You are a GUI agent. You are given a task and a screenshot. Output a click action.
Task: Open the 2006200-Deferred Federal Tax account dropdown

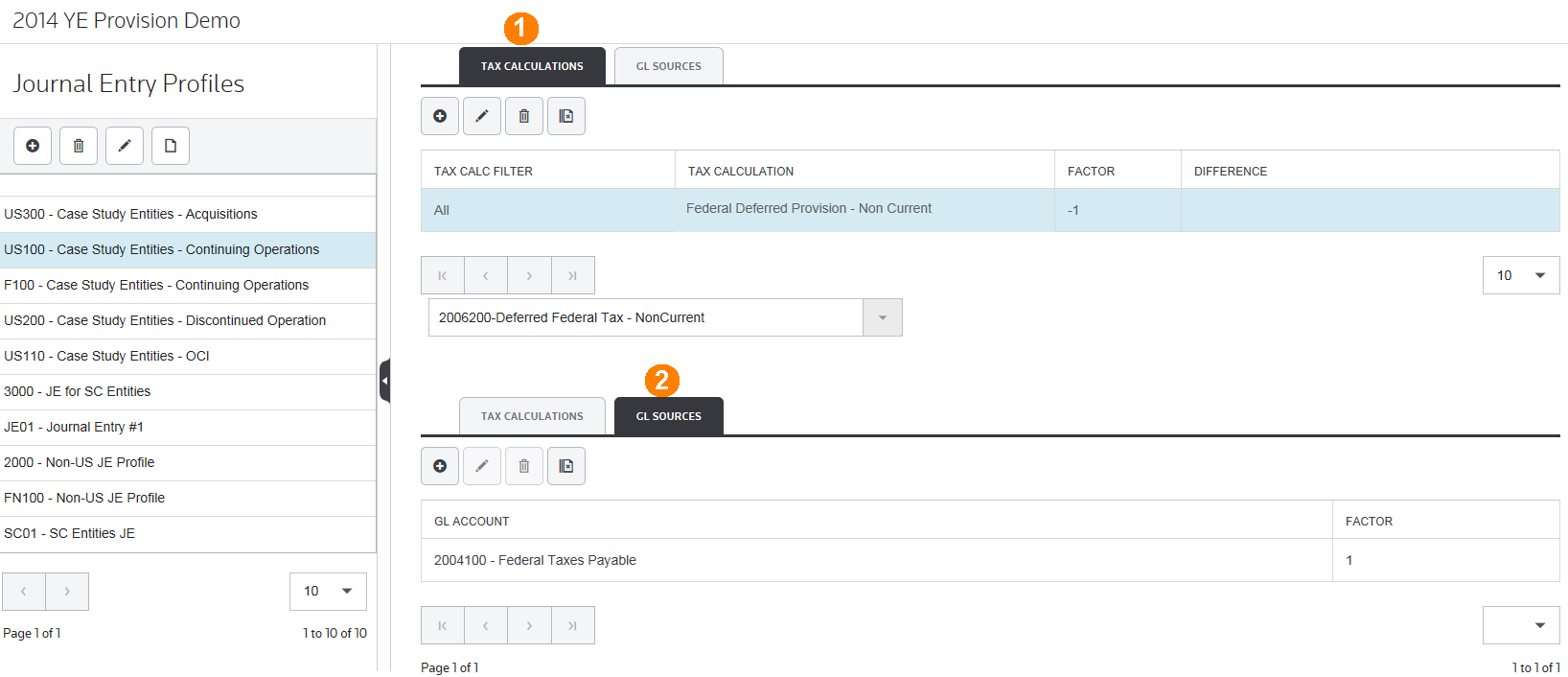click(882, 317)
